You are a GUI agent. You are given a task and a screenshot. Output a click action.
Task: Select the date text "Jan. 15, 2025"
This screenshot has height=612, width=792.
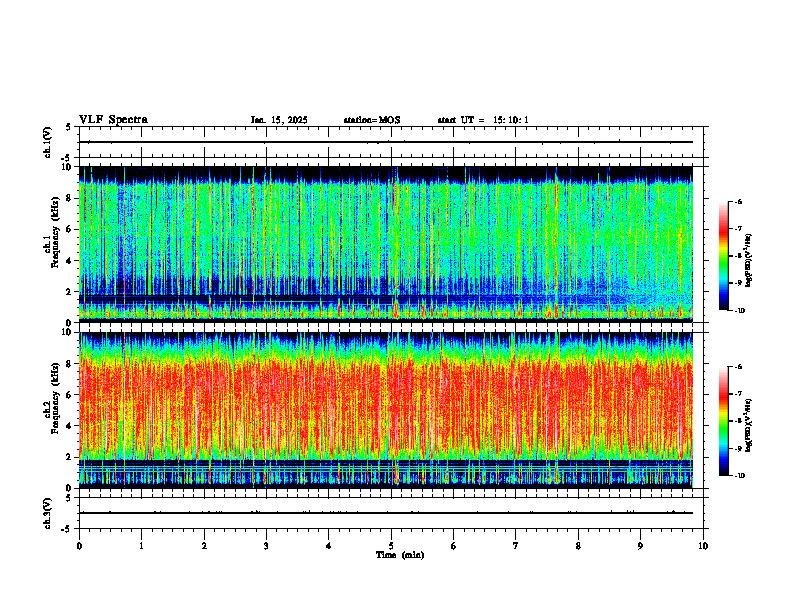pos(279,120)
